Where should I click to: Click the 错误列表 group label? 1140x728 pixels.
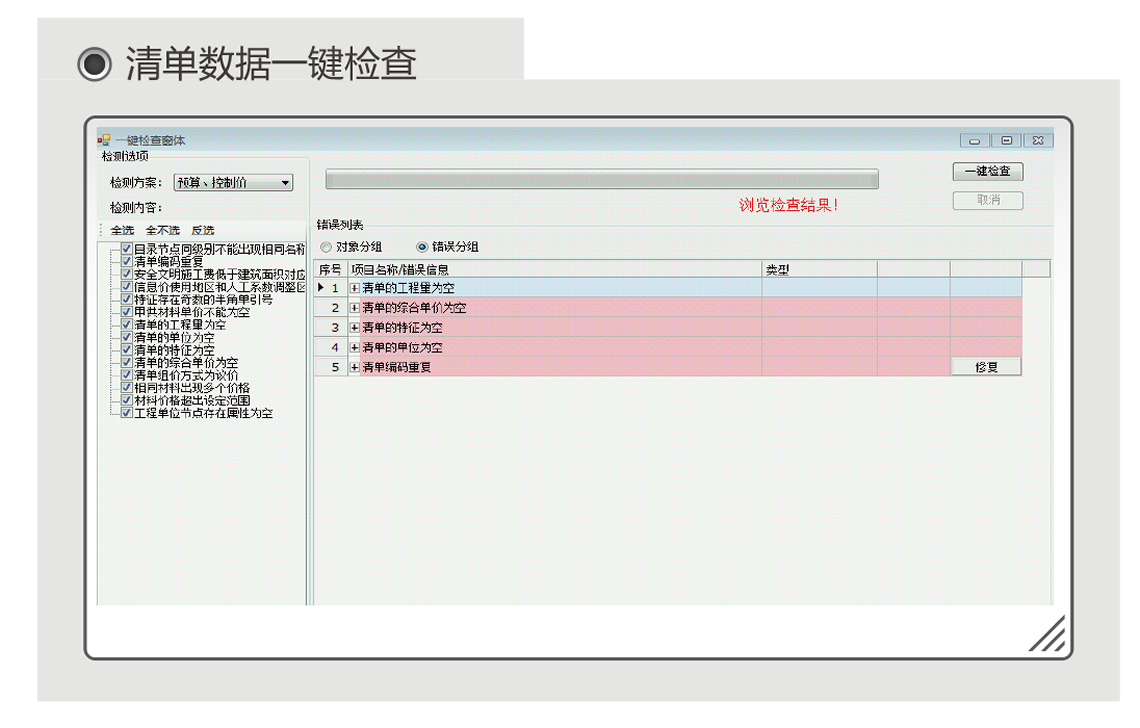tap(340, 225)
